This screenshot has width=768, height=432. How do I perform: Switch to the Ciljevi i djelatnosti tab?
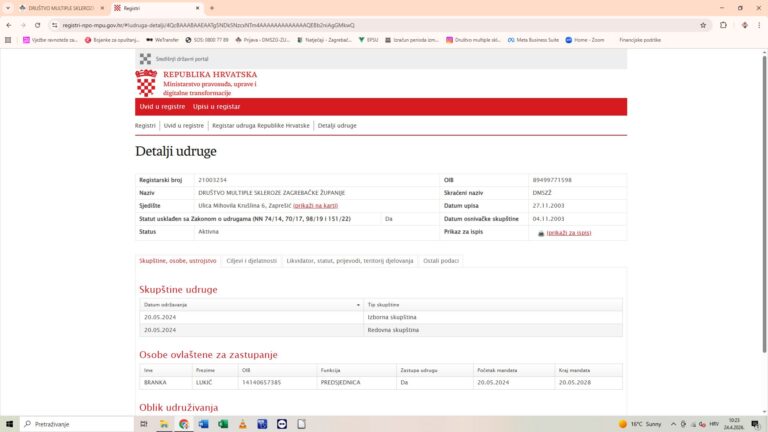tap(251, 260)
